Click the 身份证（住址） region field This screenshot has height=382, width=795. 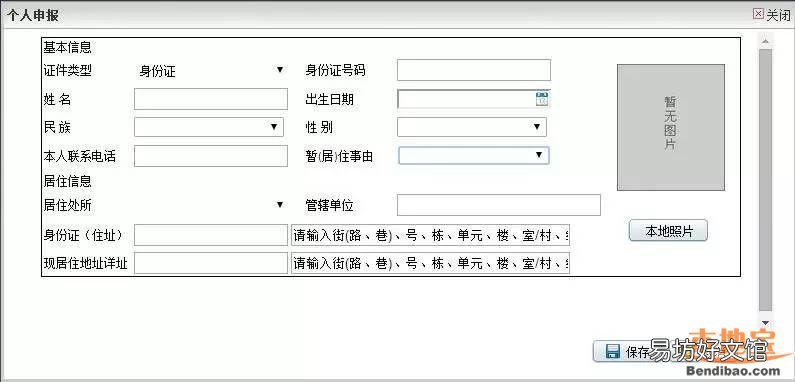pyautogui.click(x=211, y=235)
